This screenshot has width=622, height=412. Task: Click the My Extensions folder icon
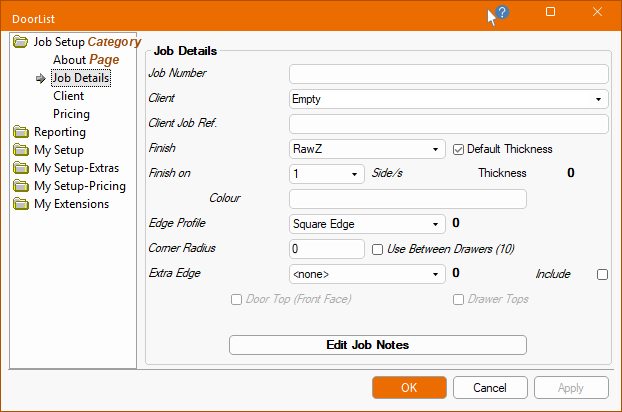click(x=21, y=204)
